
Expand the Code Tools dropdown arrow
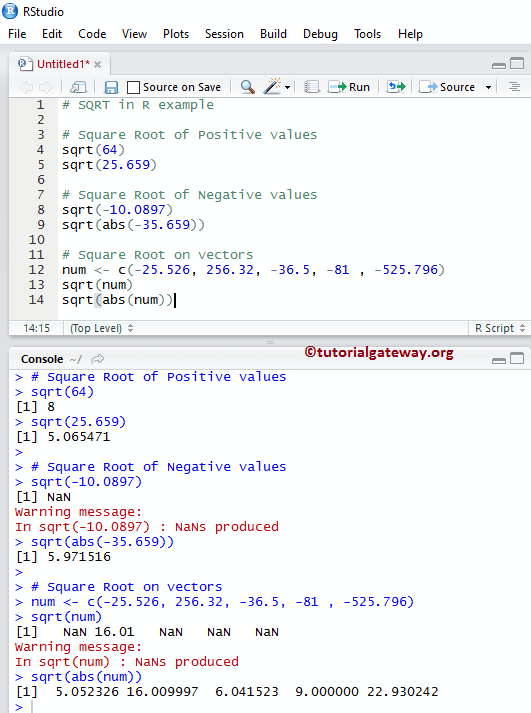(x=287, y=87)
